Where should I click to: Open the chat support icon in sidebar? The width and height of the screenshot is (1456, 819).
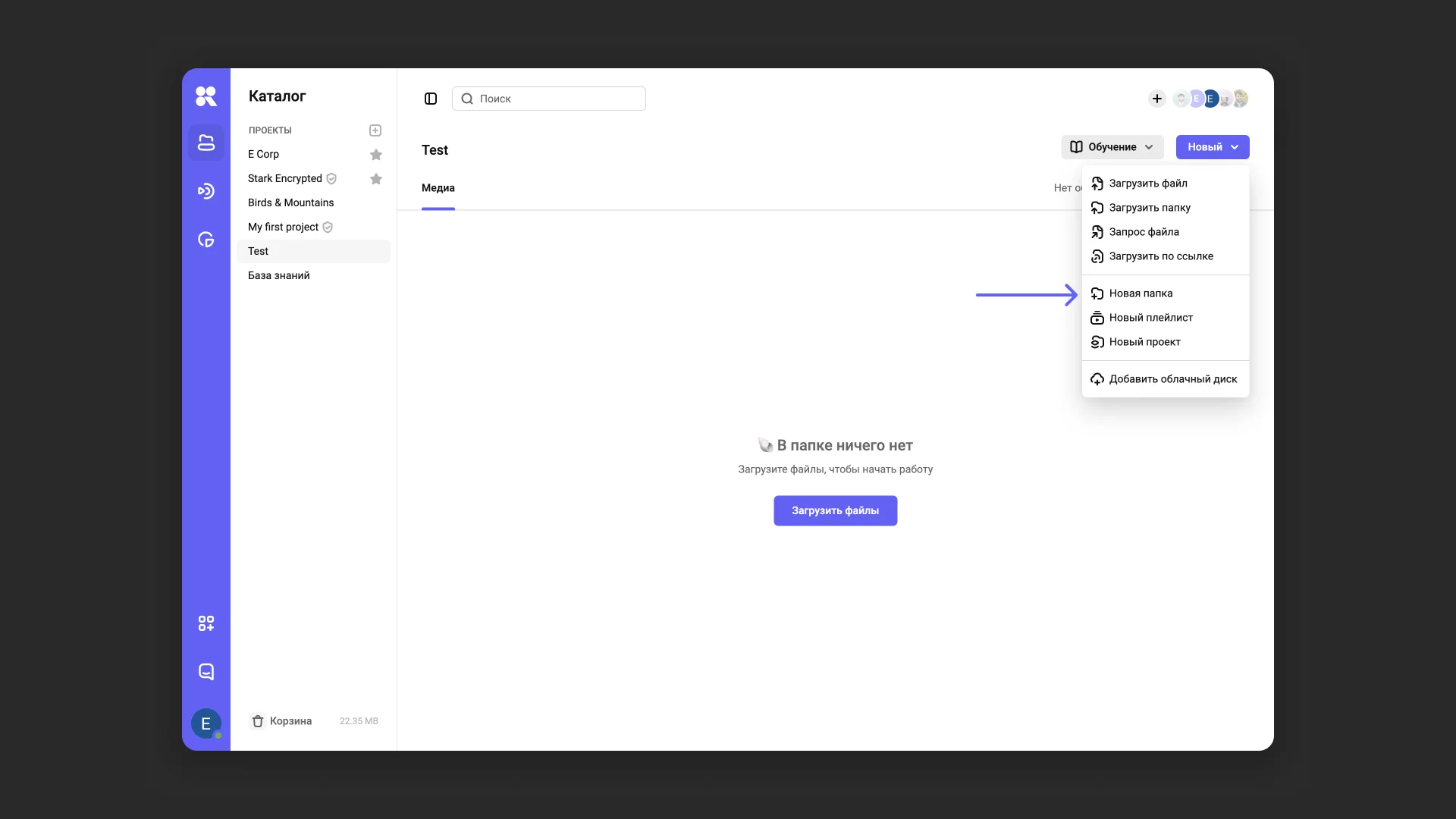206,672
